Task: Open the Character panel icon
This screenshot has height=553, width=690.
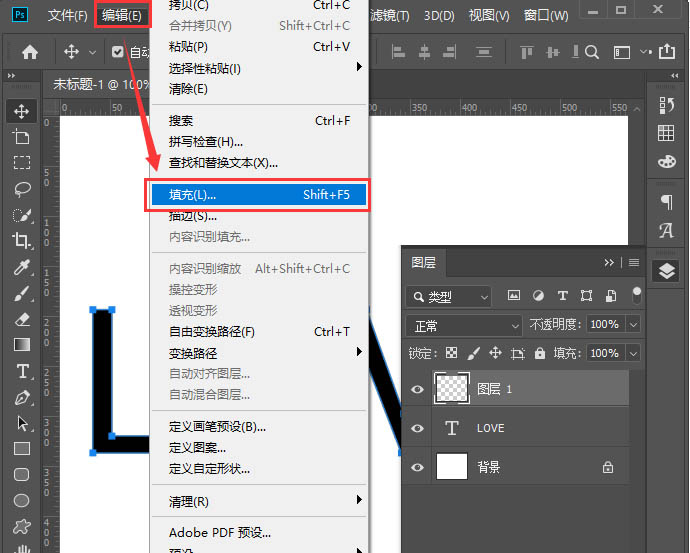Action: tap(666, 230)
